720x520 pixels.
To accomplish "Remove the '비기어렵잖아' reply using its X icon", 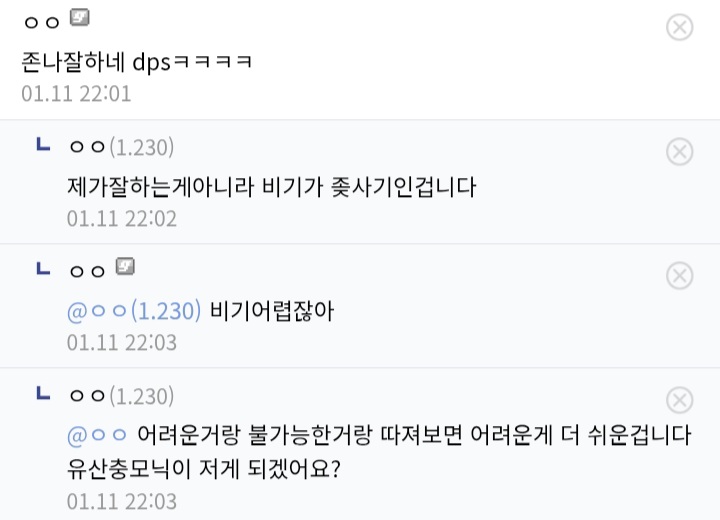I will click(x=679, y=275).
